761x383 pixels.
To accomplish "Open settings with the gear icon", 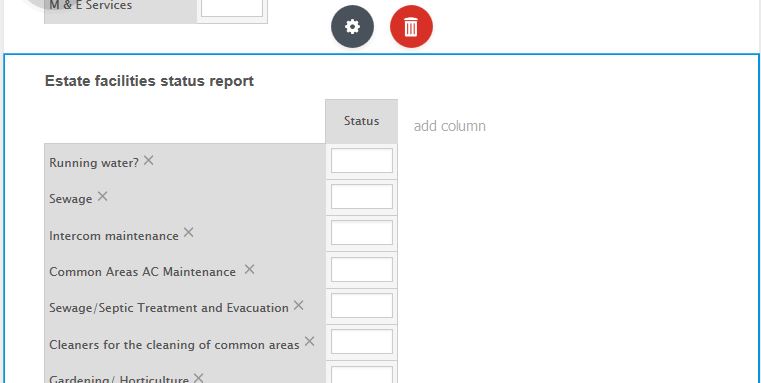I will 352,26.
